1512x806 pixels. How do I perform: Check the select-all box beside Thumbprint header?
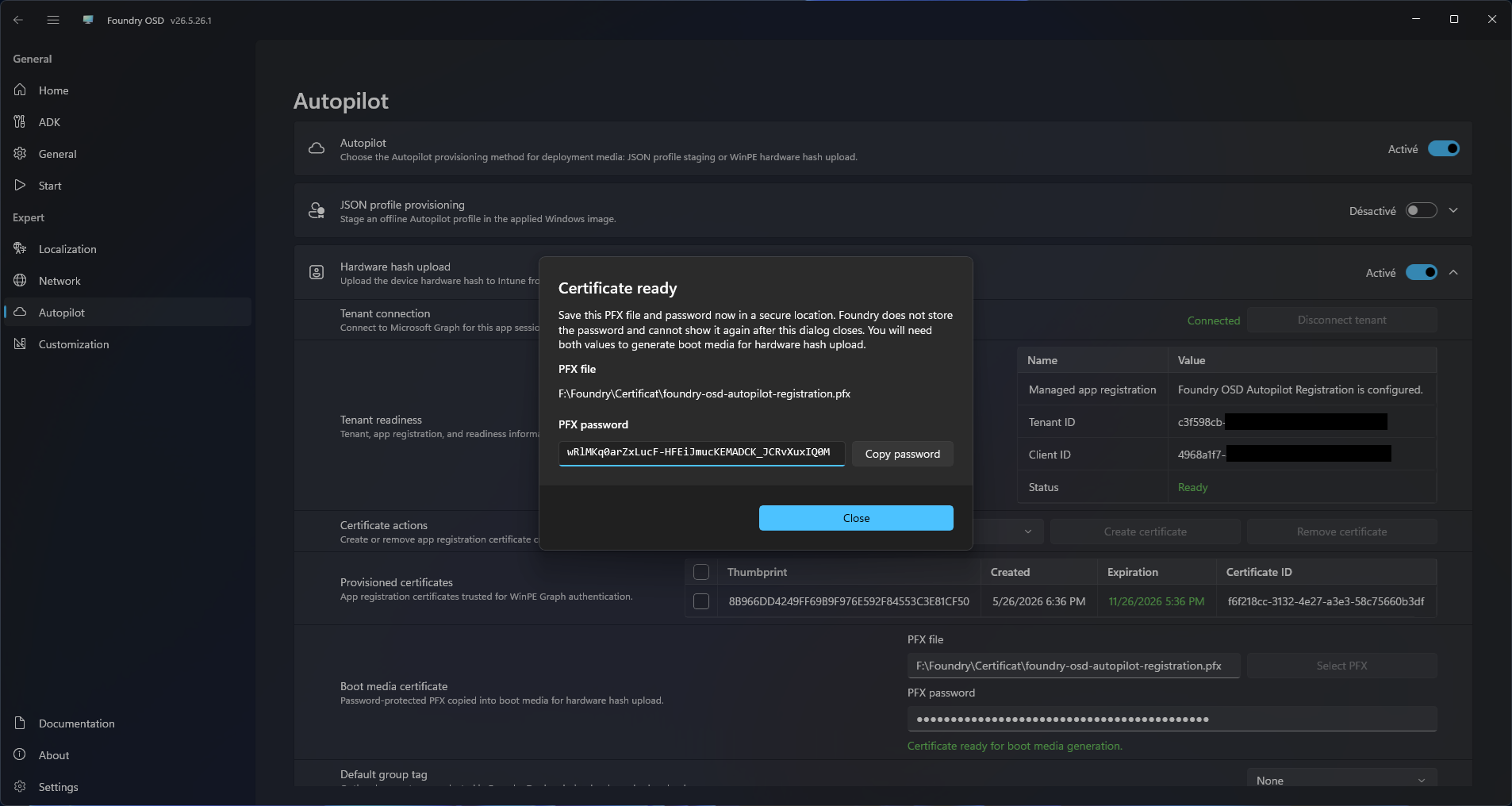[x=701, y=572]
